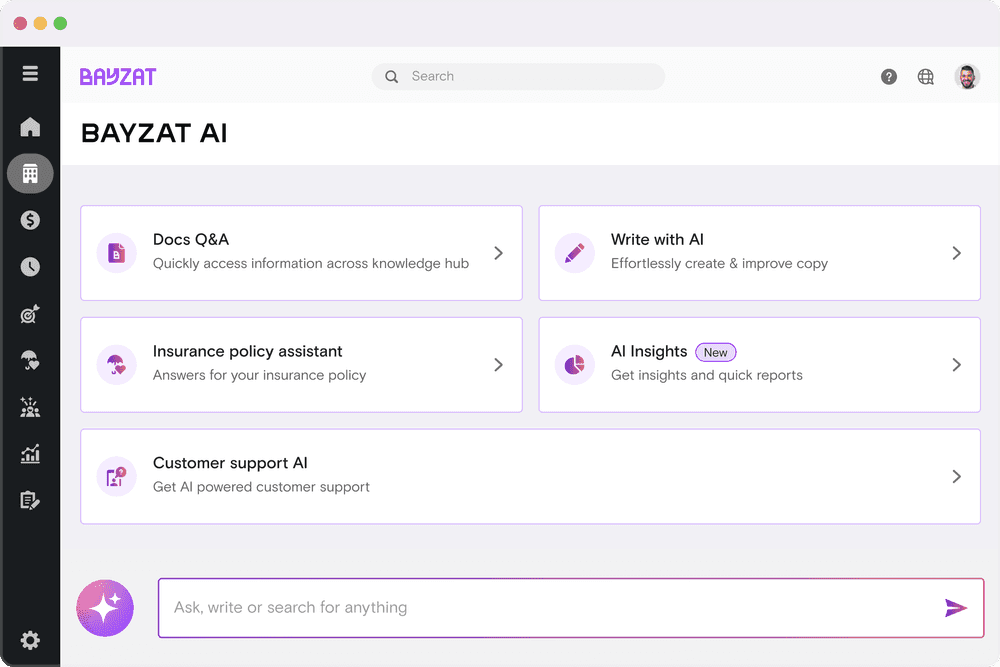Screen dimensions: 1000x667
Task: Open Insurance policy assistant card
Action: 300,364
